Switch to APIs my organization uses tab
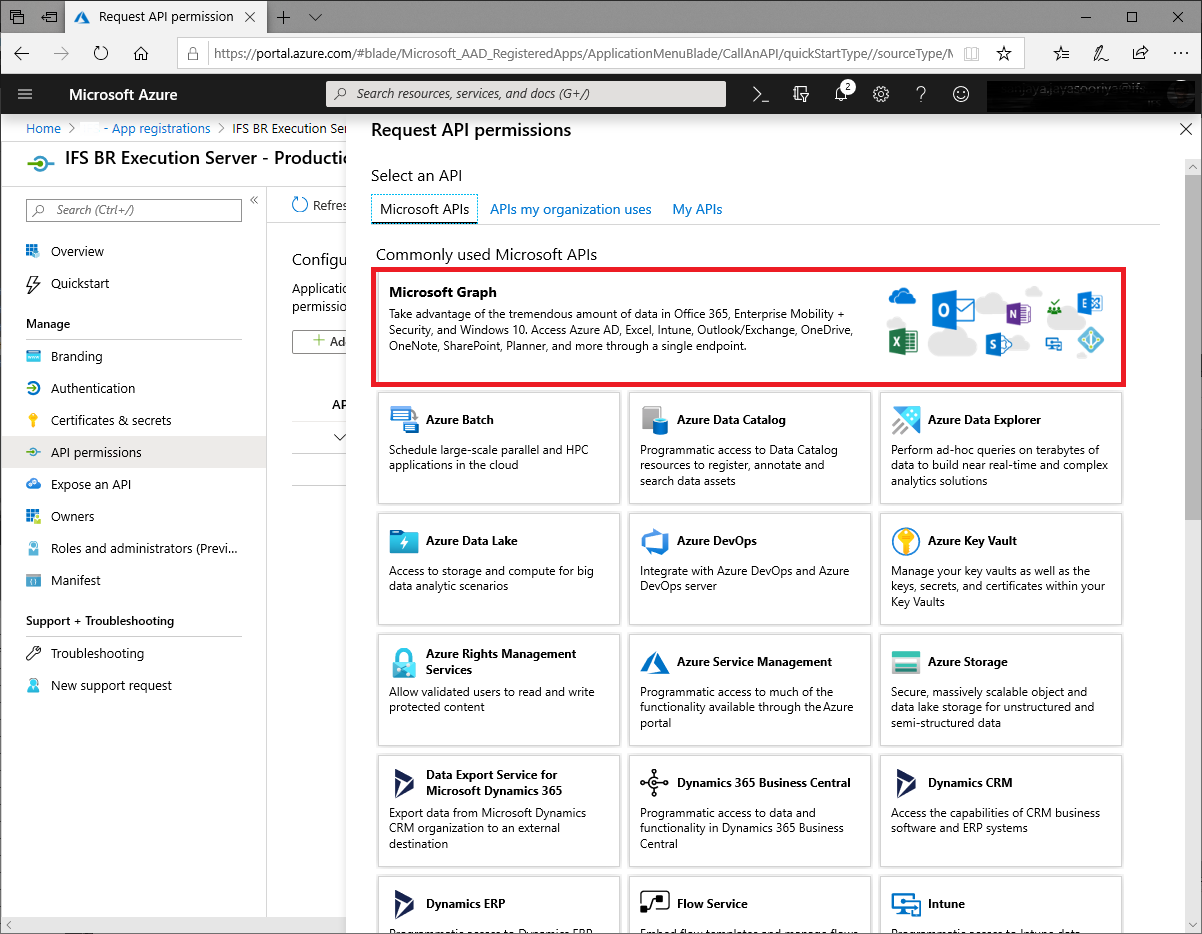This screenshot has width=1202, height=934. click(570, 209)
